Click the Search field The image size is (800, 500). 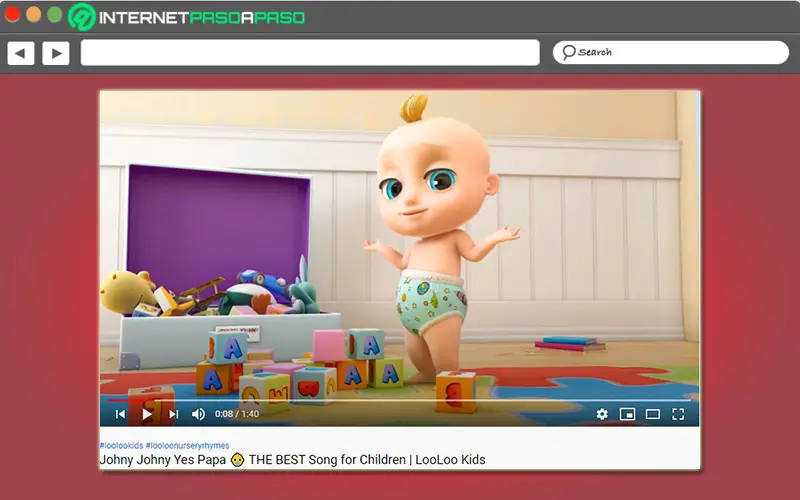coord(671,53)
